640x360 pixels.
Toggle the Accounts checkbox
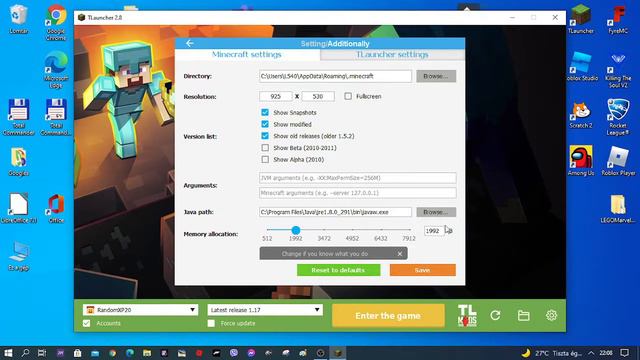click(x=87, y=323)
